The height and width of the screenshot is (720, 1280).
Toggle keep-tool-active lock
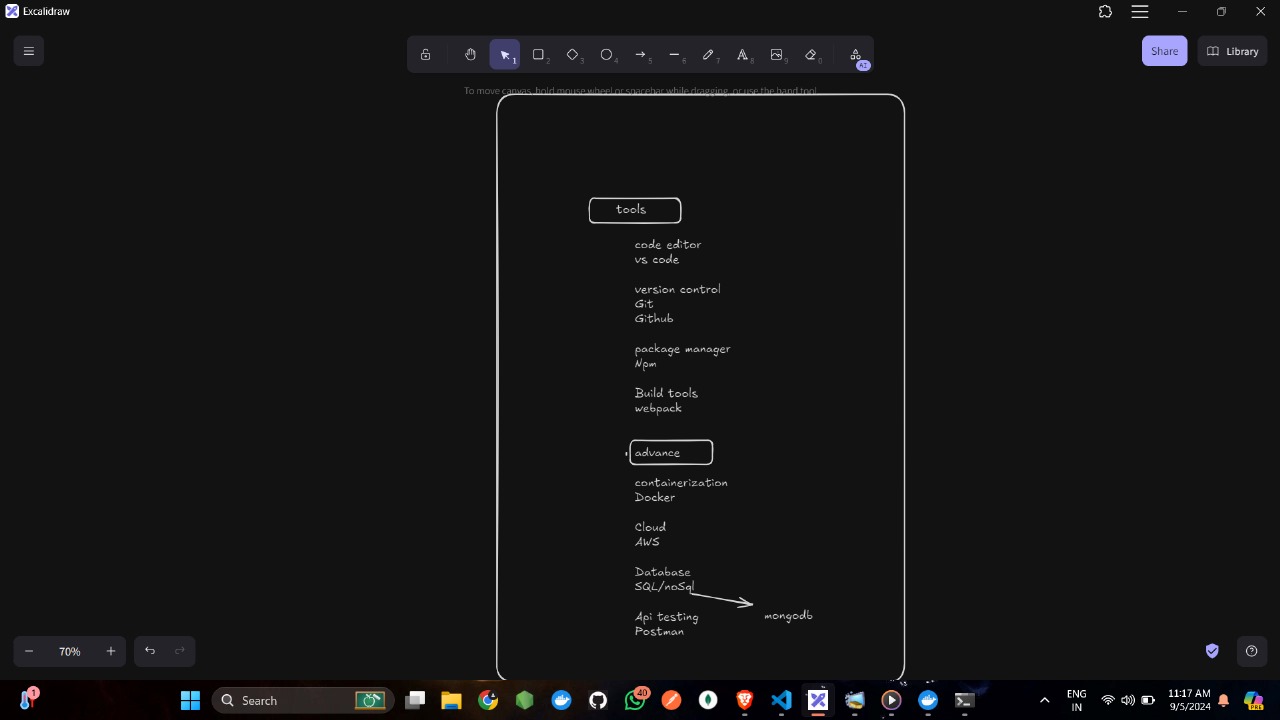pyautogui.click(x=425, y=55)
